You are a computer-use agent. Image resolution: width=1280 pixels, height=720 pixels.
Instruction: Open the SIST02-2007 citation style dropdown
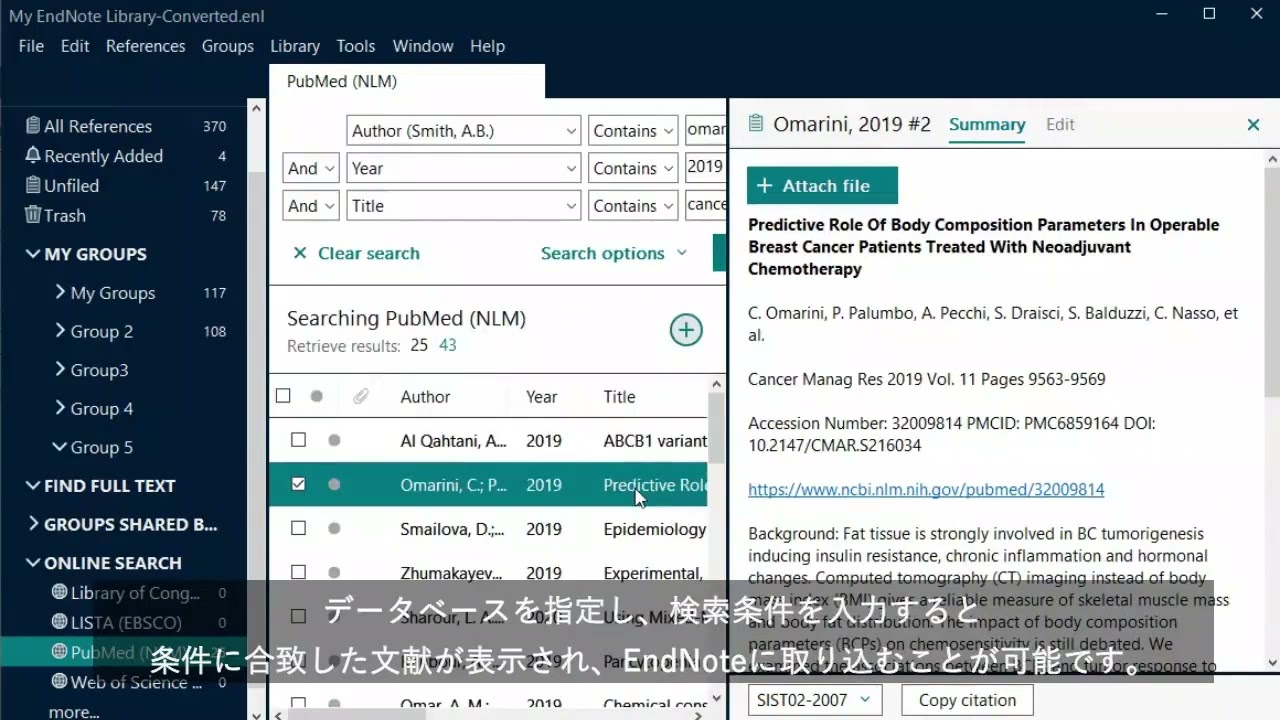pyautogui.click(x=815, y=700)
